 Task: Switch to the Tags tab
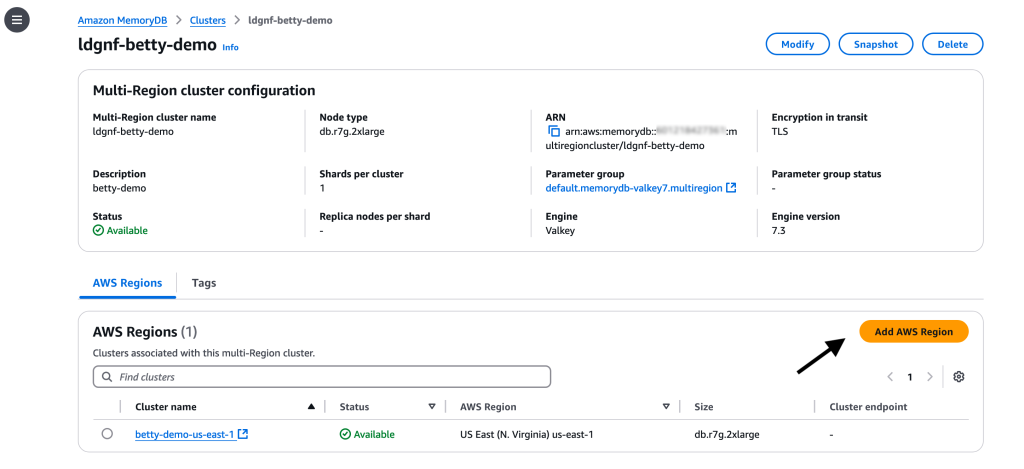(x=204, y=283)
